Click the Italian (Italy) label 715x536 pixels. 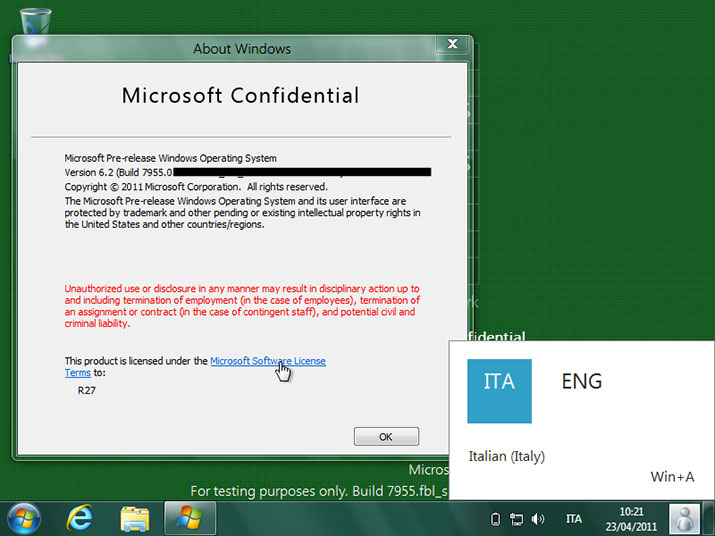(x=507, y=456)
